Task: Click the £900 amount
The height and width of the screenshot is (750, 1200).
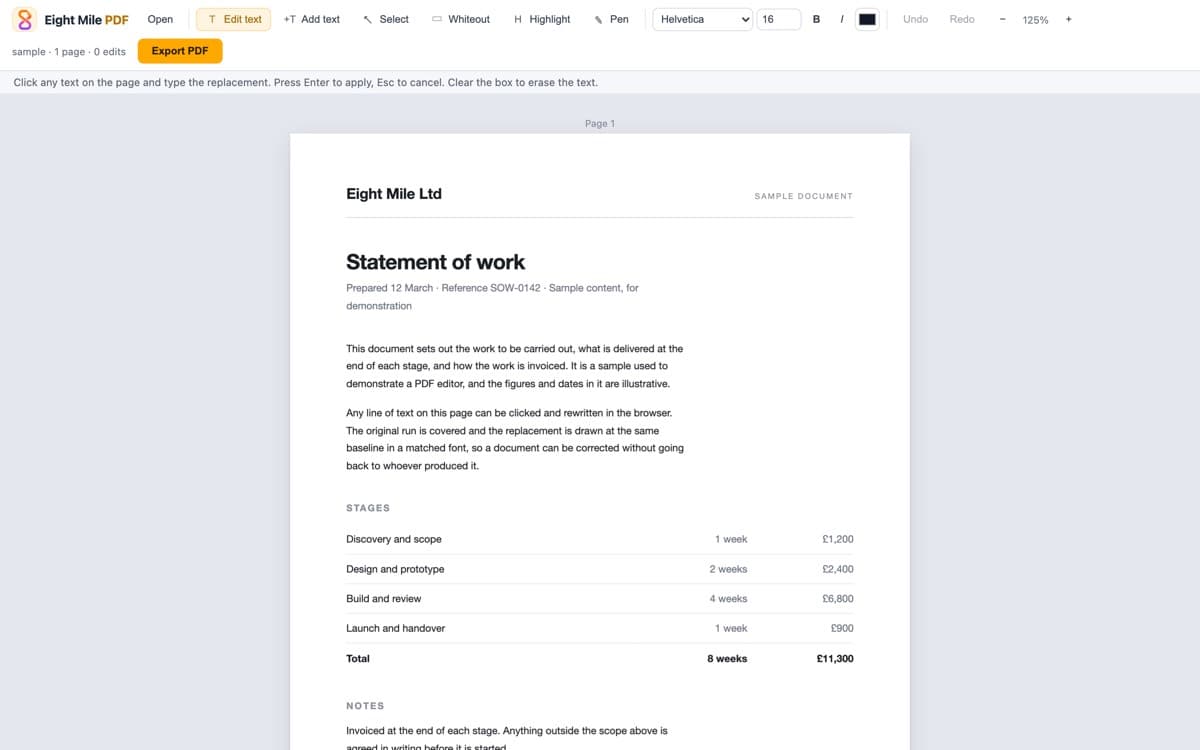Action: (842, 628)
